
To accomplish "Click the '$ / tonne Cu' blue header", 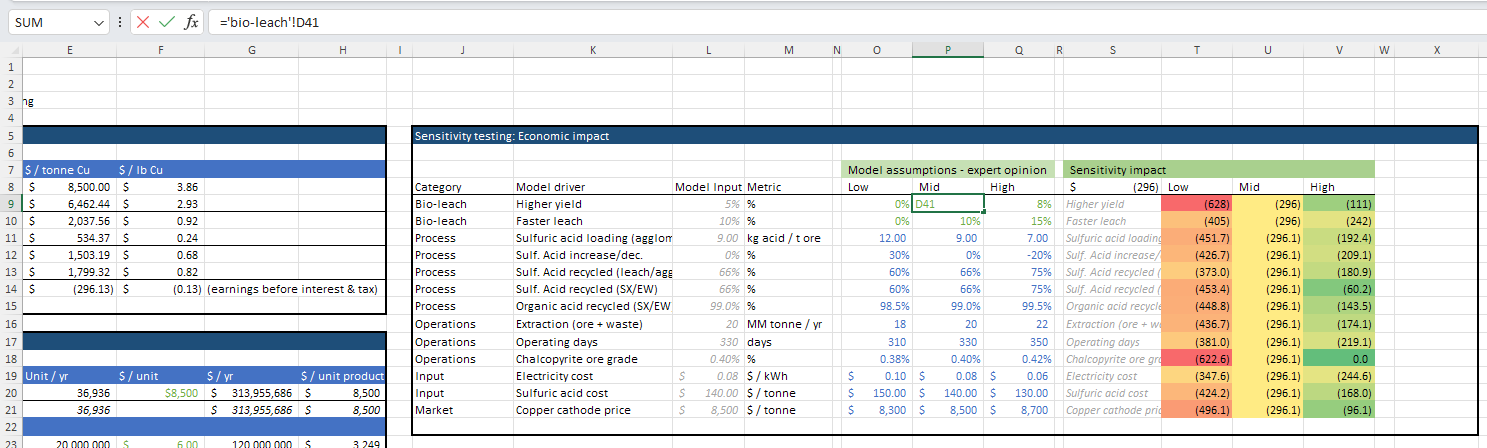I will pyautogui.click(x=69, y=170).
